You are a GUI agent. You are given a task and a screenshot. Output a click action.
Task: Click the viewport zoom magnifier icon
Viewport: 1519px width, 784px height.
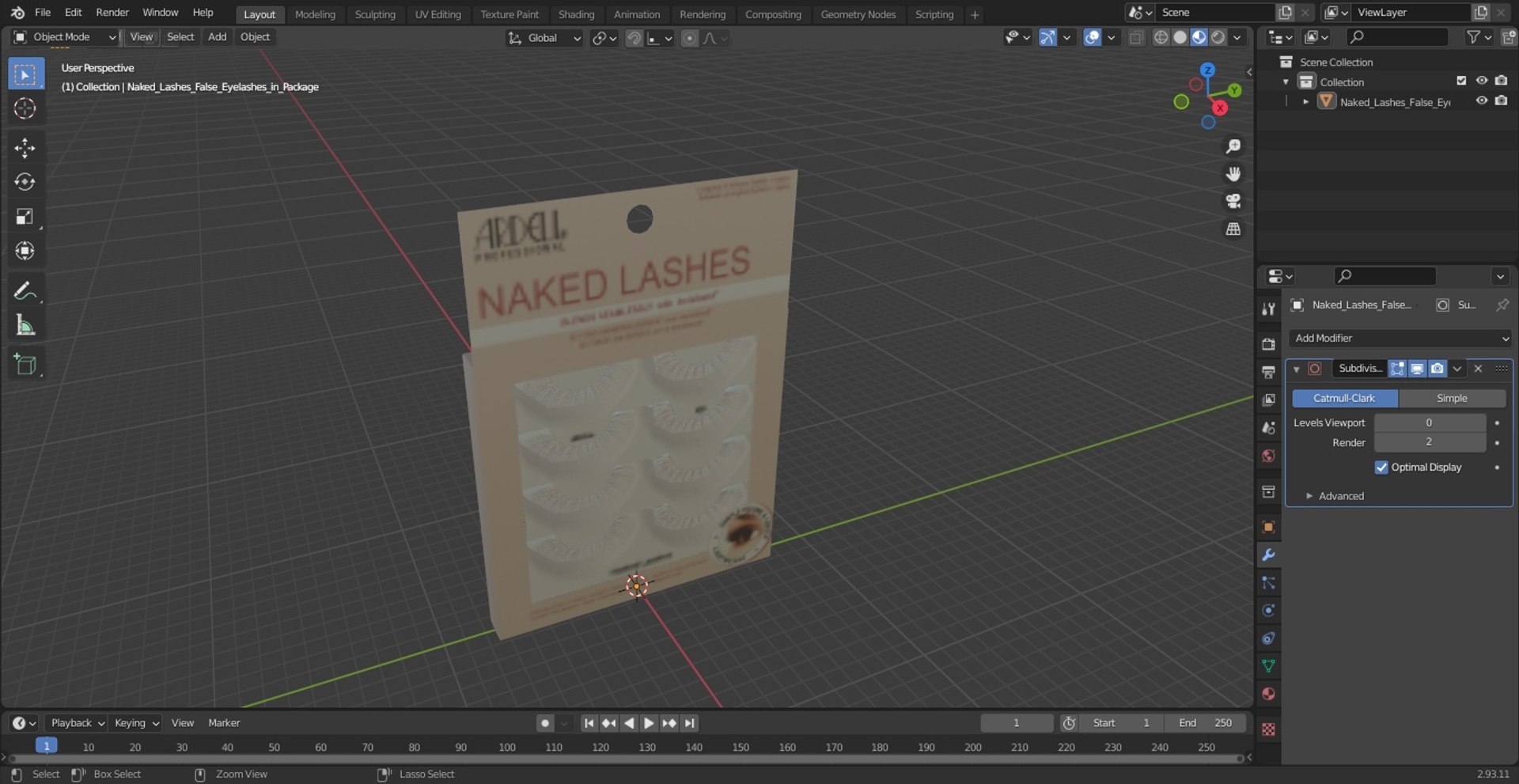click(1233, 146)
